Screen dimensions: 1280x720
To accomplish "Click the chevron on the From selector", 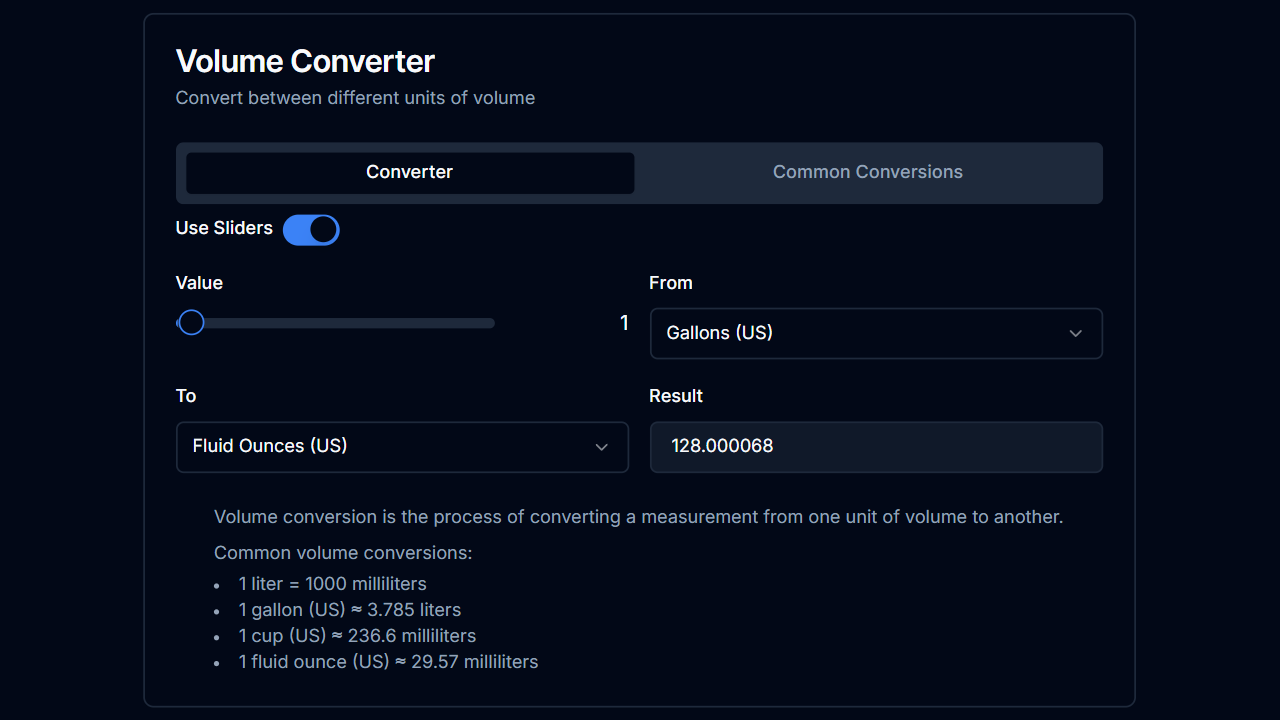I will pos(1075,333).
